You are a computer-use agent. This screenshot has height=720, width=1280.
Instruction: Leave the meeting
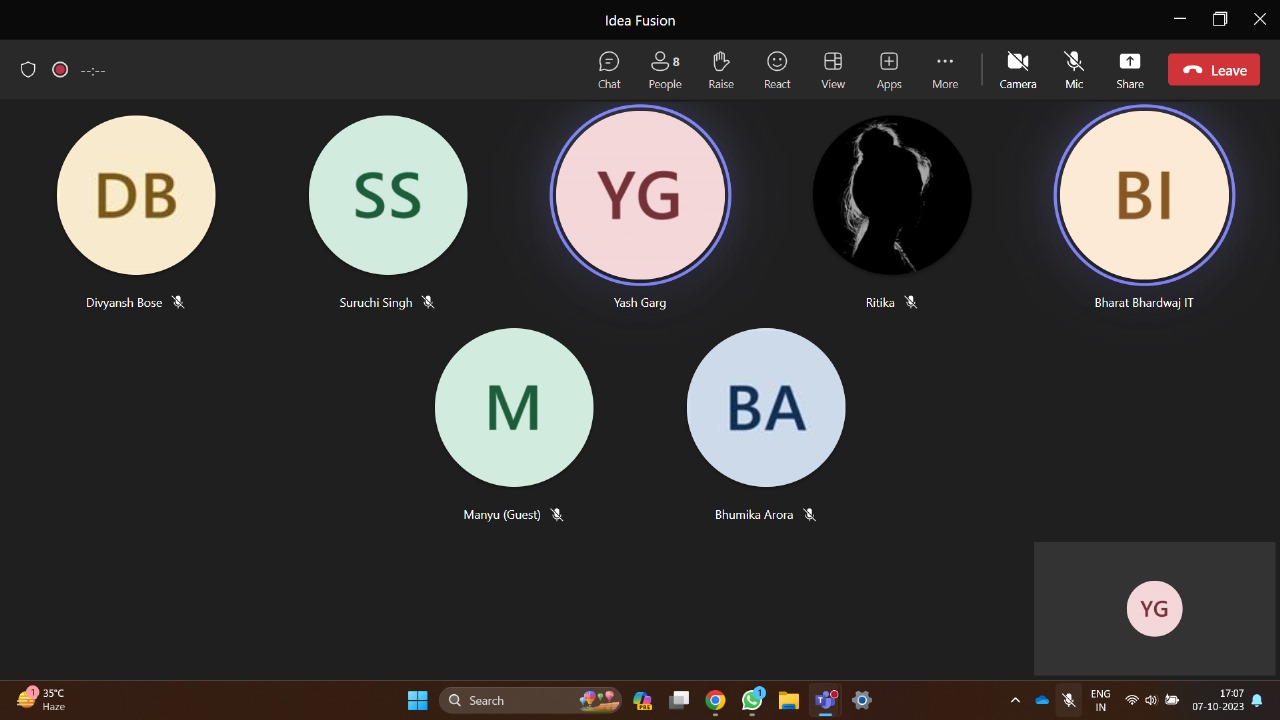click(x=1214, y=70)
